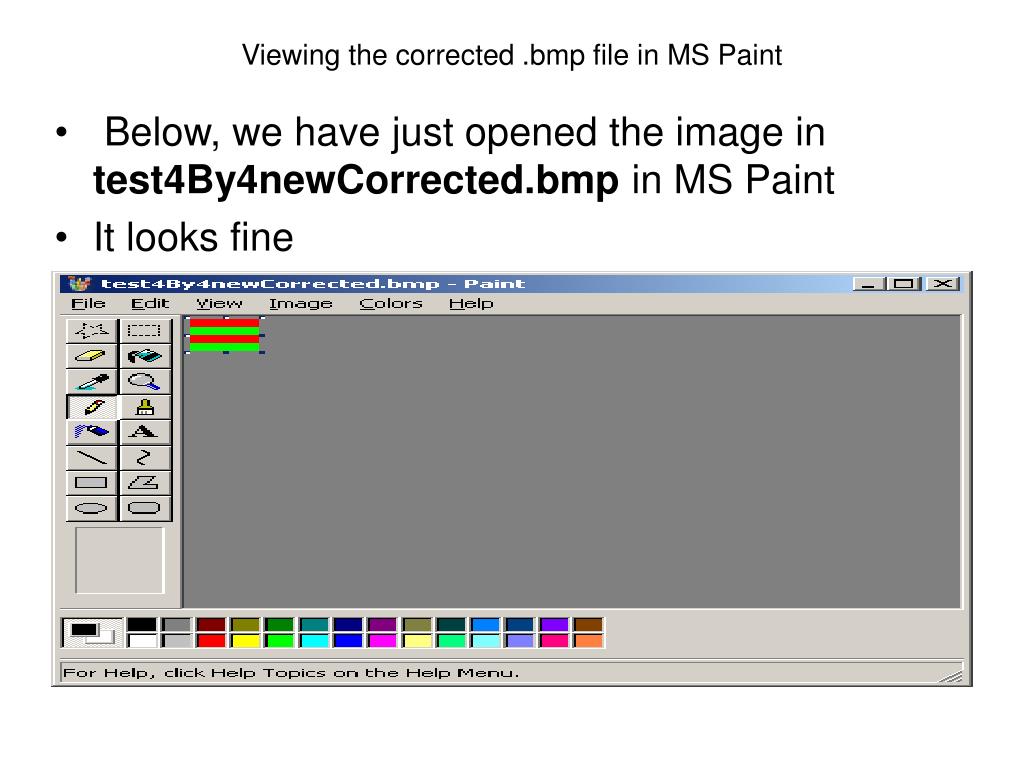Select the Rectangle shape tool
Image resolution: width=1024 pixels, height=768 pixels.
(x=92, y=483)
